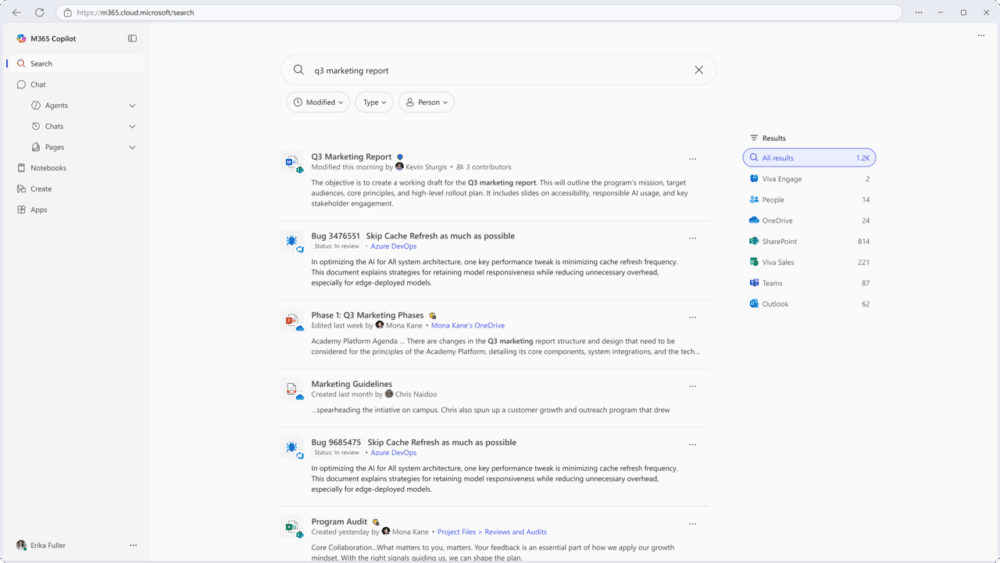
Task: Click the search magnifier icon in search box
Action: click(298, 70)
